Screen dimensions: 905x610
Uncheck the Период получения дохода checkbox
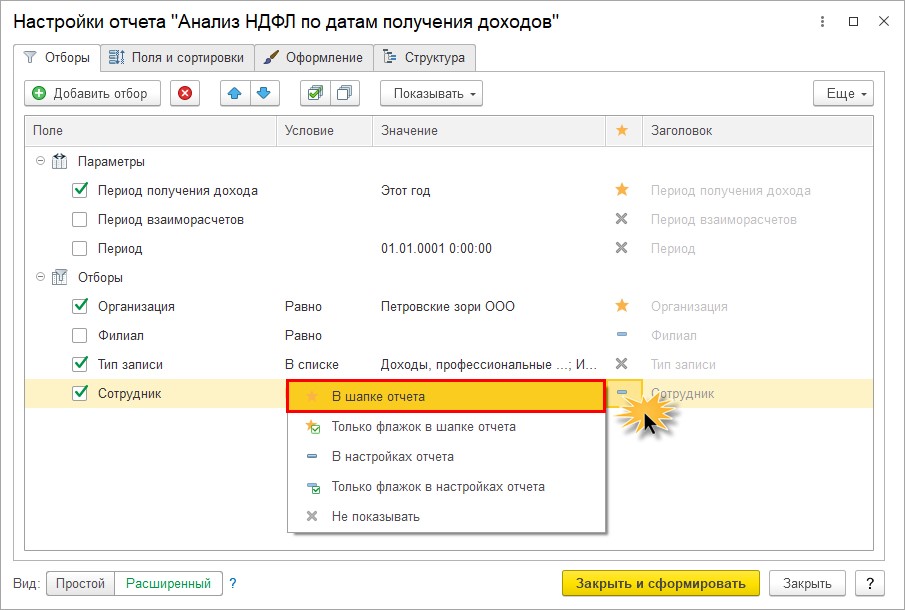click(80, 190)
